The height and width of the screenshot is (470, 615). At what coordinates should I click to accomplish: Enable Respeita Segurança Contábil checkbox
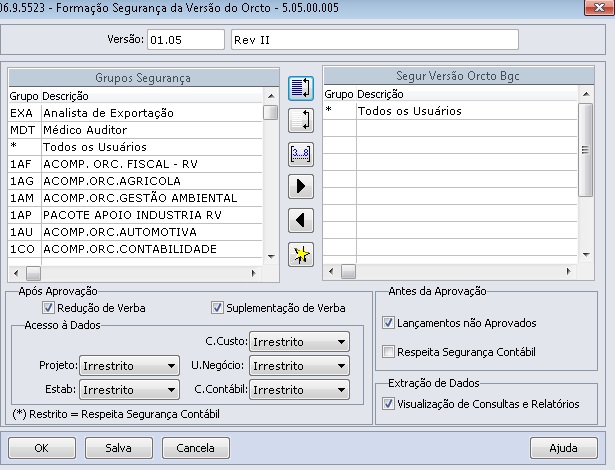388,352
